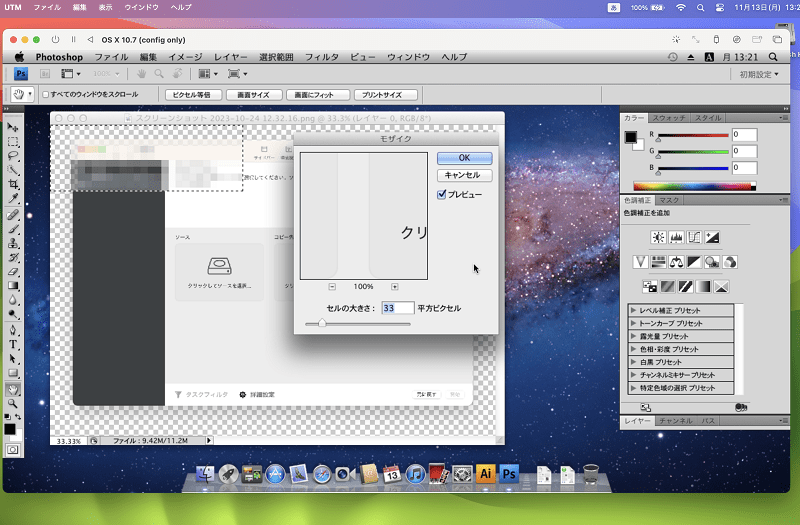This screenshot has height=525, width=800.
Task: Select the Eraser tool
Action: coord(13,271)
